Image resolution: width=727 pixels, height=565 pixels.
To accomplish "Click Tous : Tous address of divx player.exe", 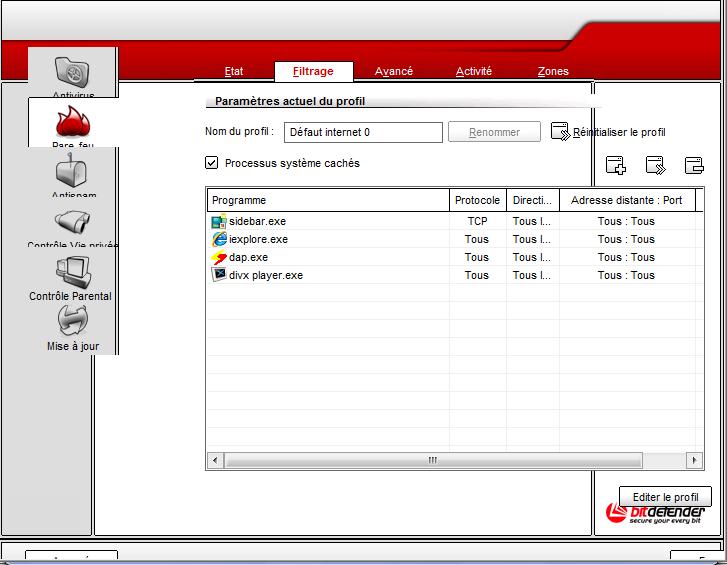I will point(626,275).
